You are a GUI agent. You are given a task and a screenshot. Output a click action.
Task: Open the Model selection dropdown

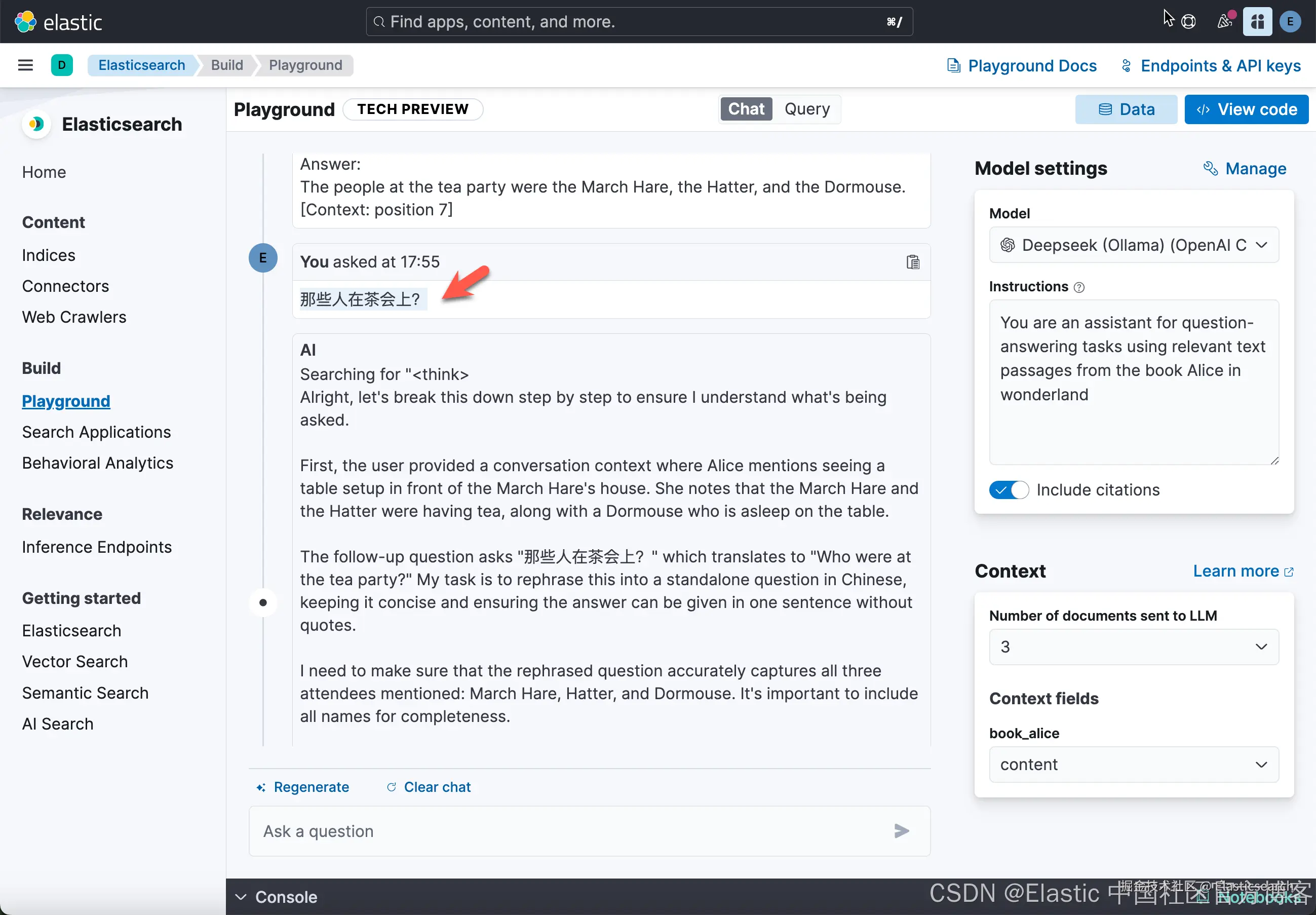pyautogui.click(x=1133, y=245)
